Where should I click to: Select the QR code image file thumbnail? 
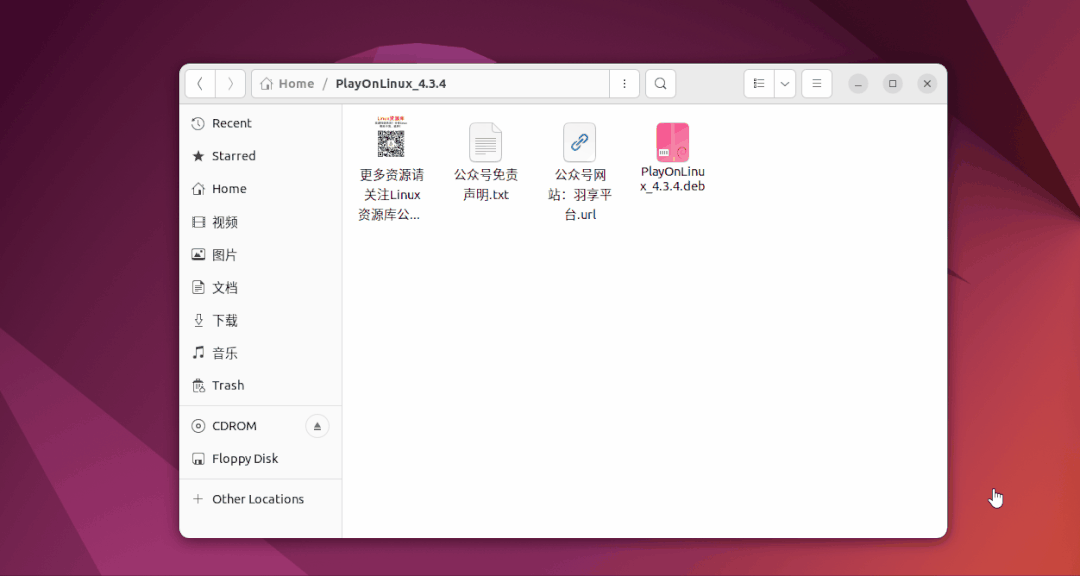click(x=391, y=137)
